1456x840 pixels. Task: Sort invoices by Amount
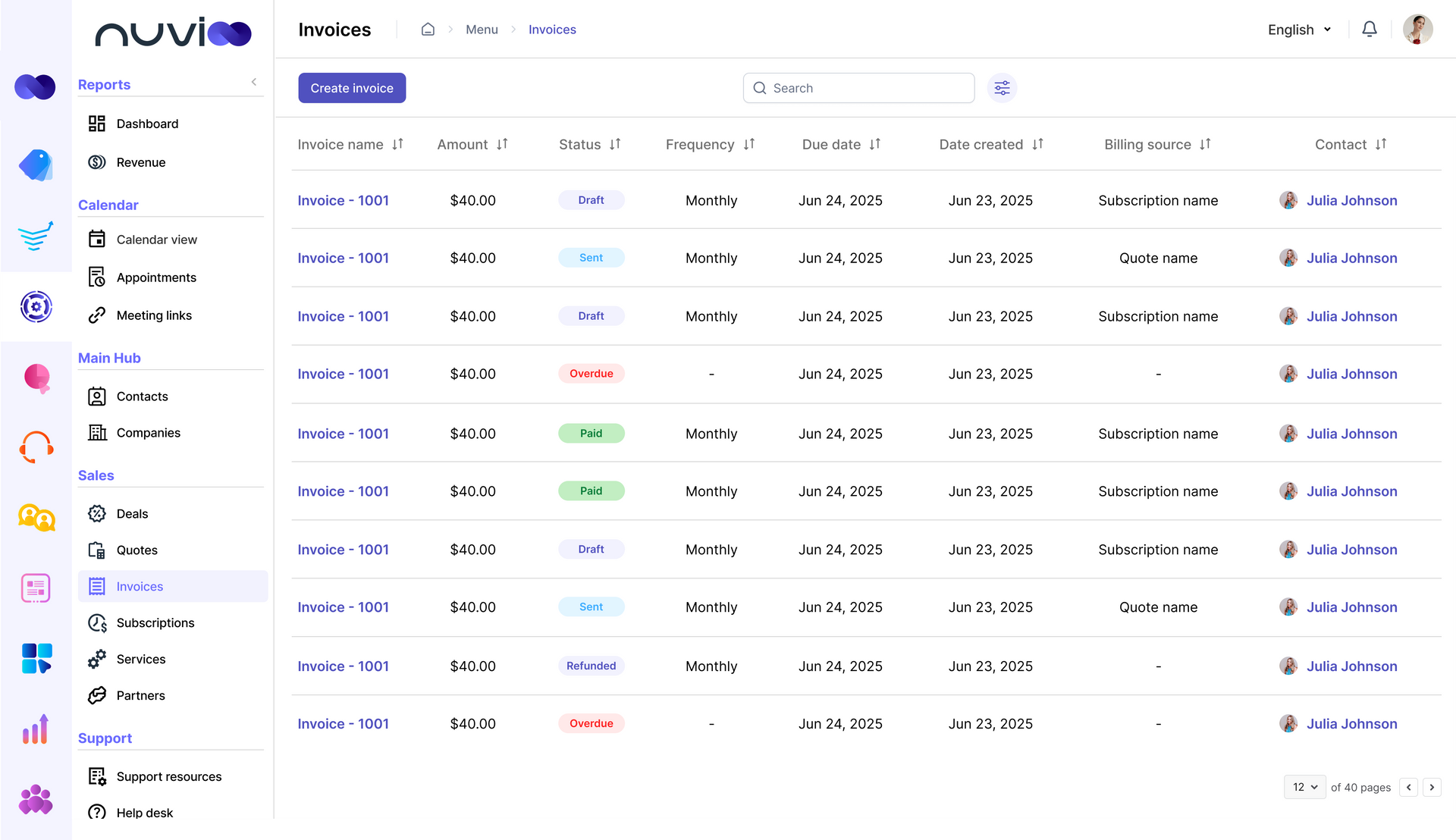tap(502, 144)
